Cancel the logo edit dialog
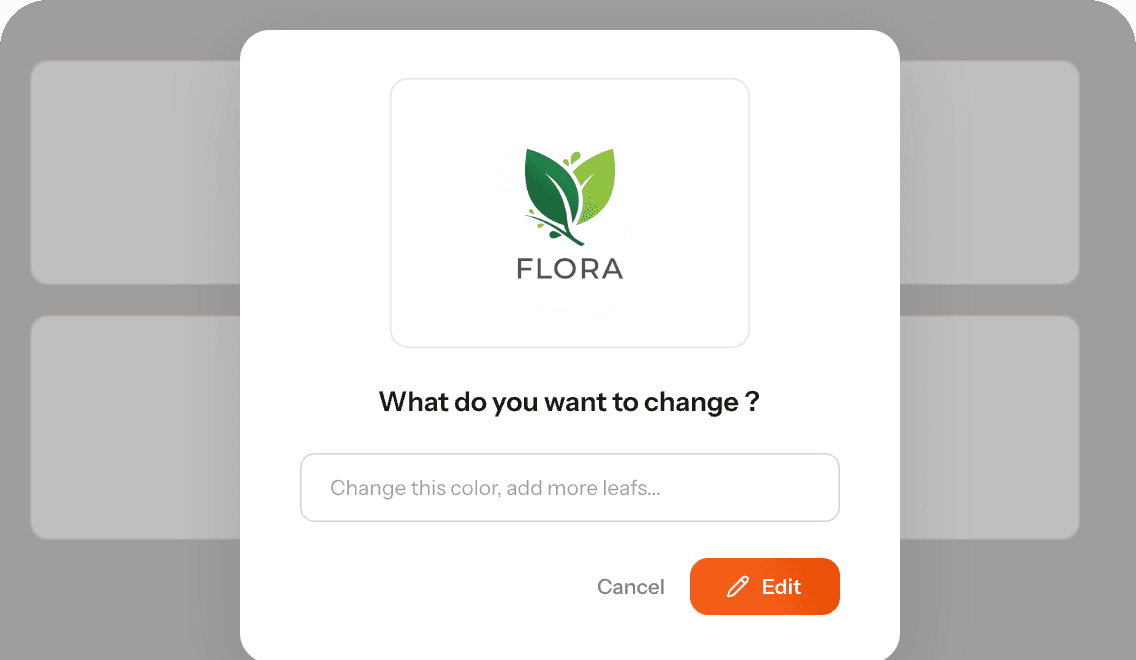 (x=630, y=587)
